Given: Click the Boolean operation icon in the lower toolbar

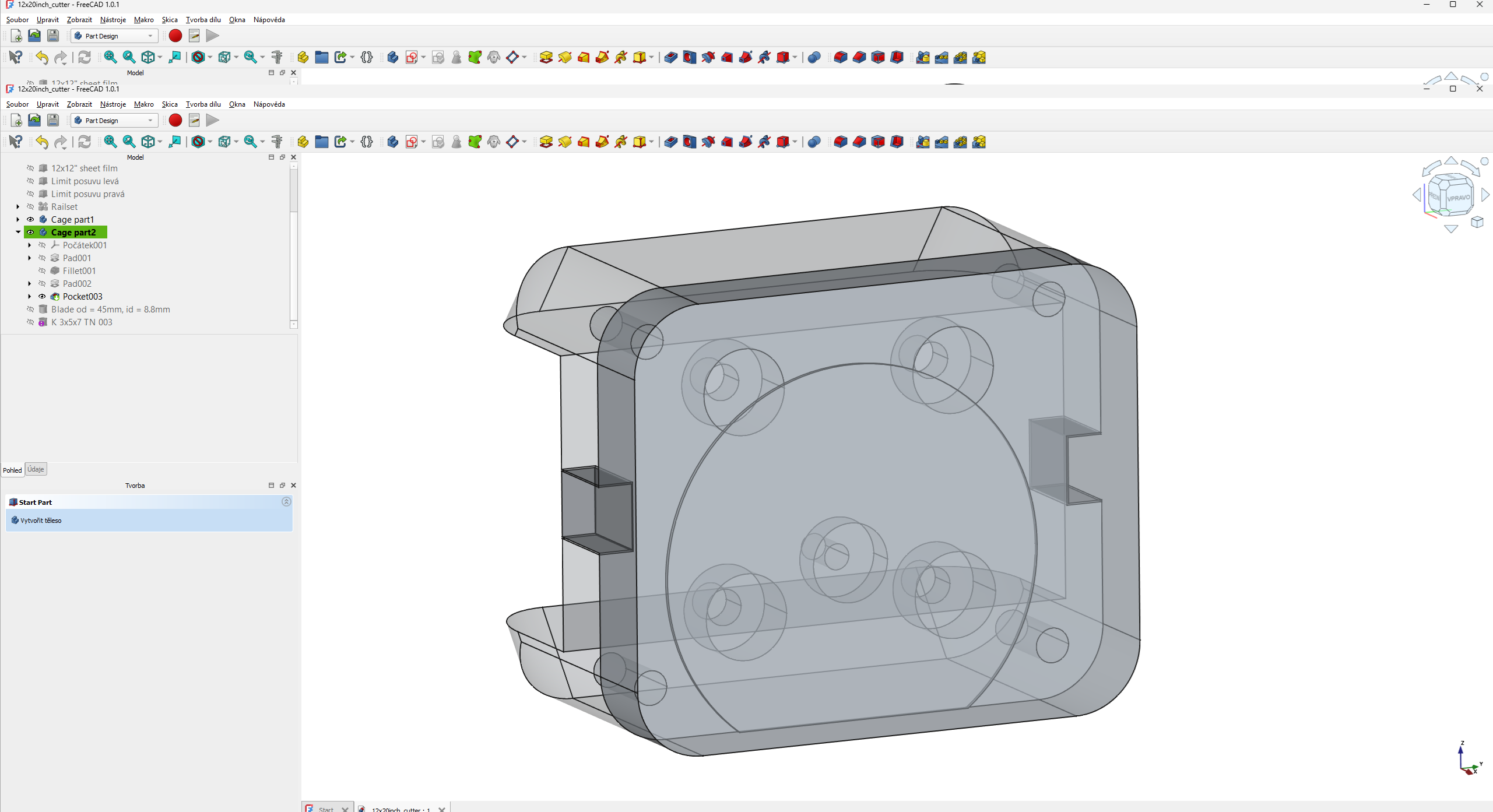Looking at the screenshot, I should [x=814, y=142].
